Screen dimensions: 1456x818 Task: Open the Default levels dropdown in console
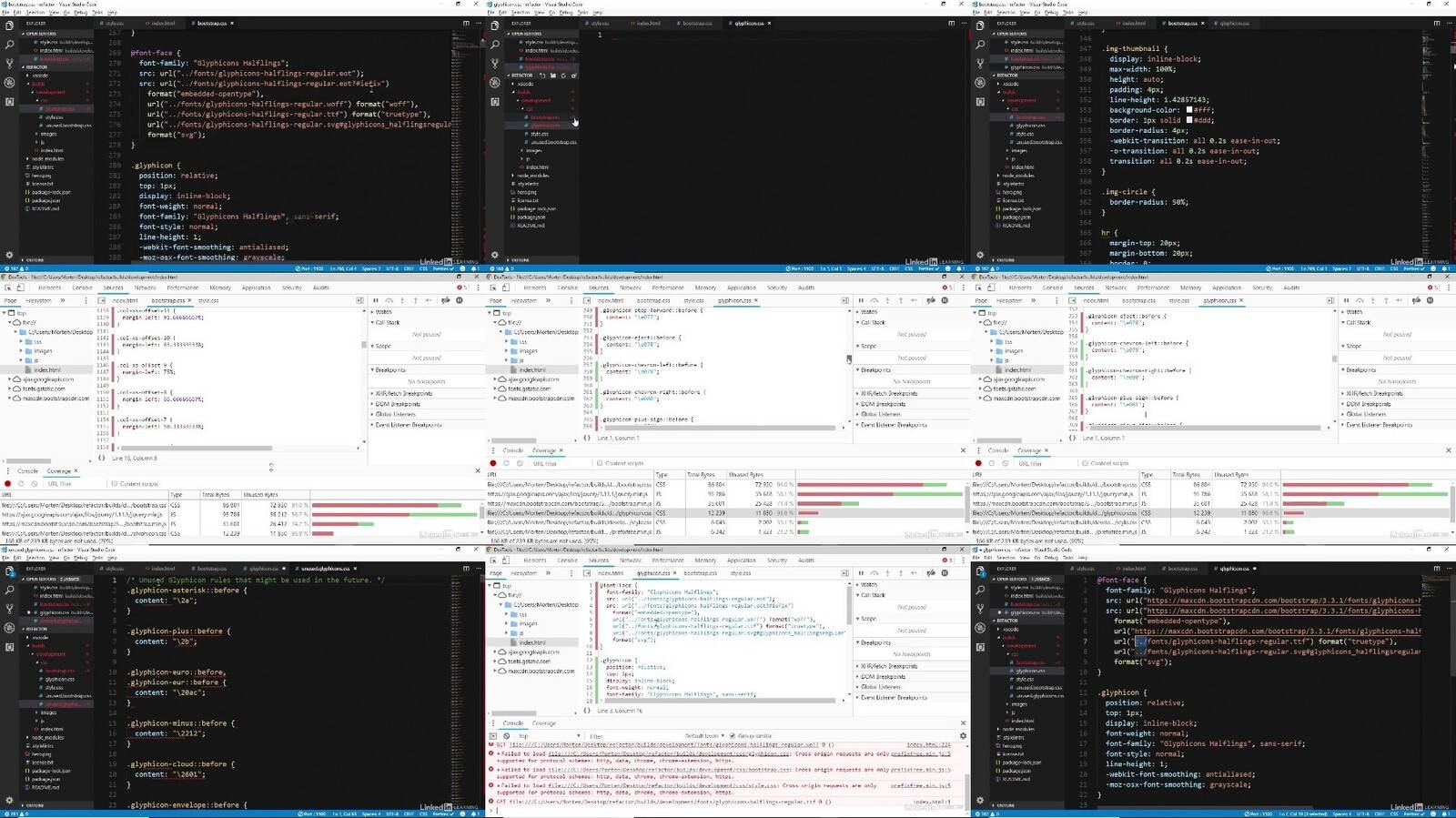pyautogui.click(x=703, y=736)
